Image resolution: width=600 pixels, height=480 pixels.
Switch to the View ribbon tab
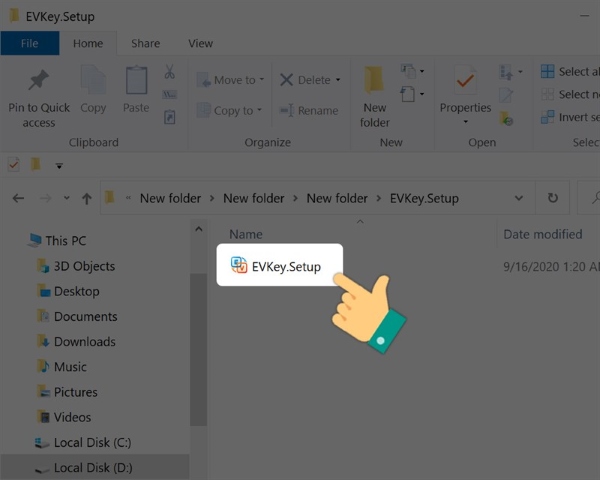[200, 43]
